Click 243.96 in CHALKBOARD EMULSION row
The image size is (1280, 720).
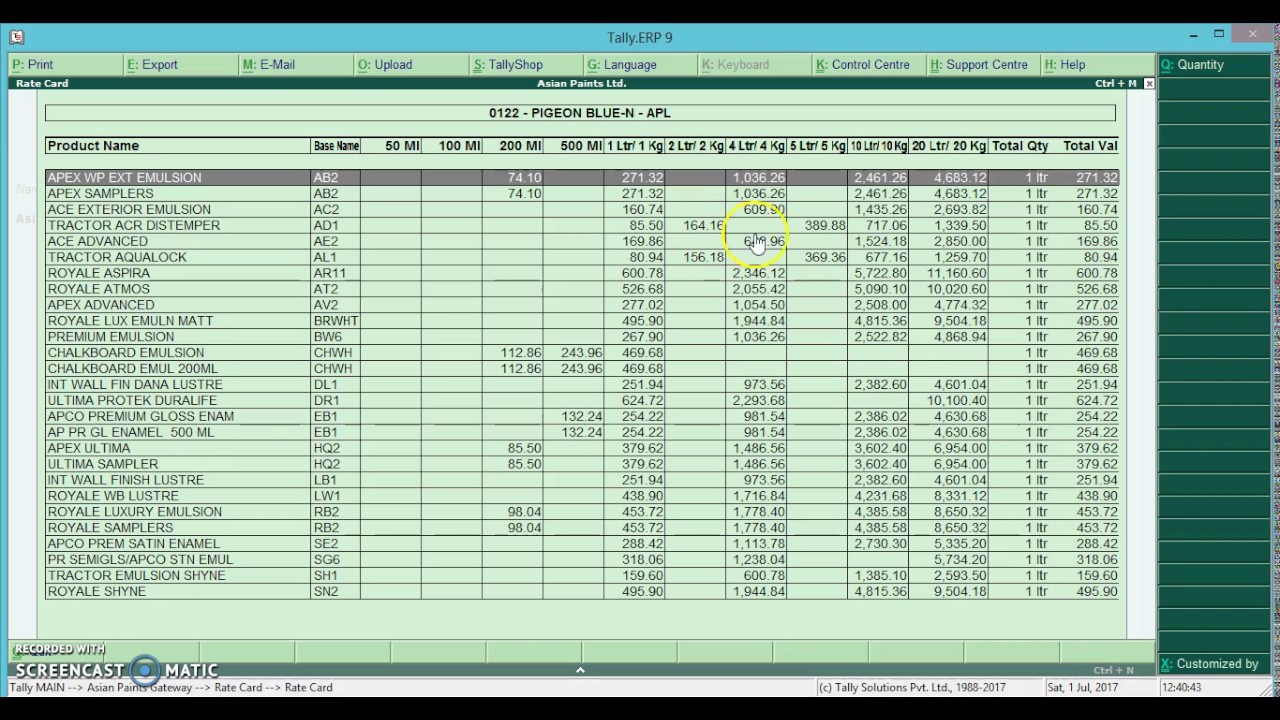pos(581,353)
